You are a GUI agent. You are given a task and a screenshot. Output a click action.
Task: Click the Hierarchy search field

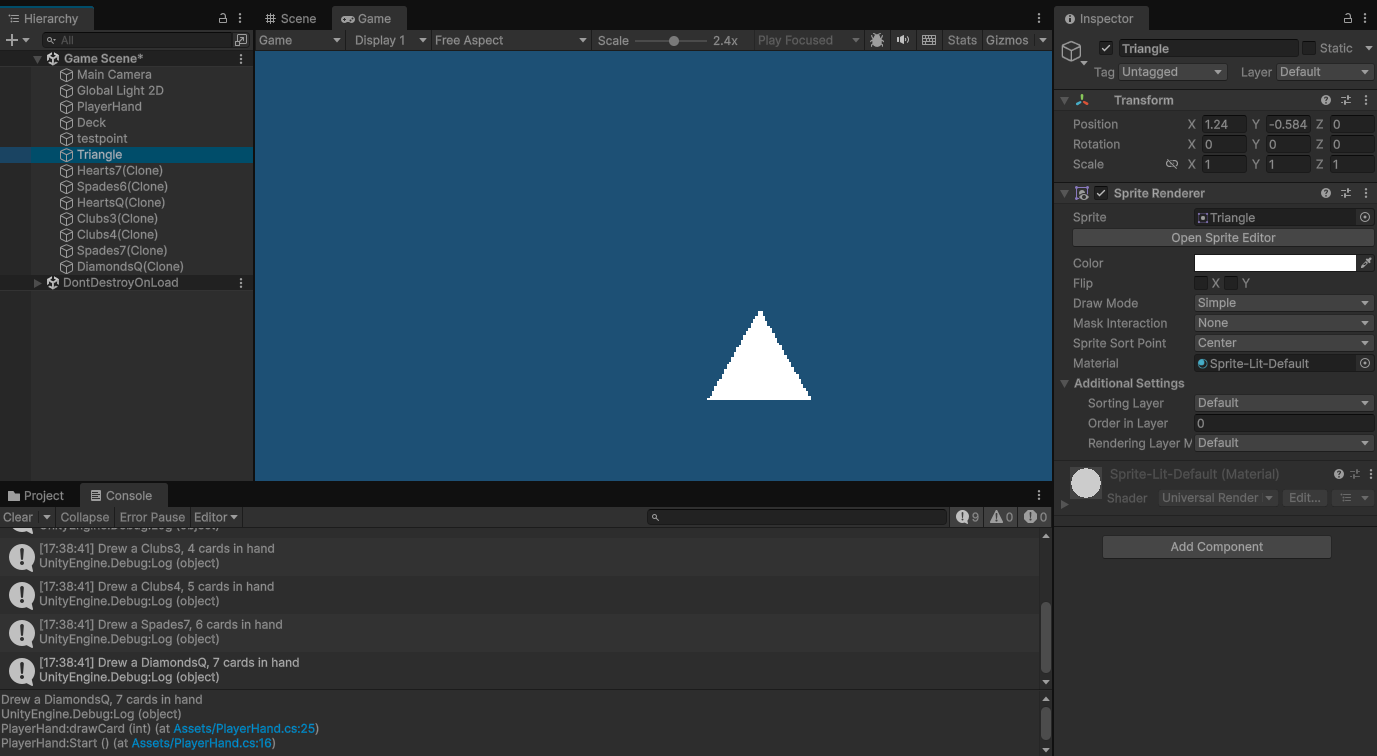[x=140, y=40]
